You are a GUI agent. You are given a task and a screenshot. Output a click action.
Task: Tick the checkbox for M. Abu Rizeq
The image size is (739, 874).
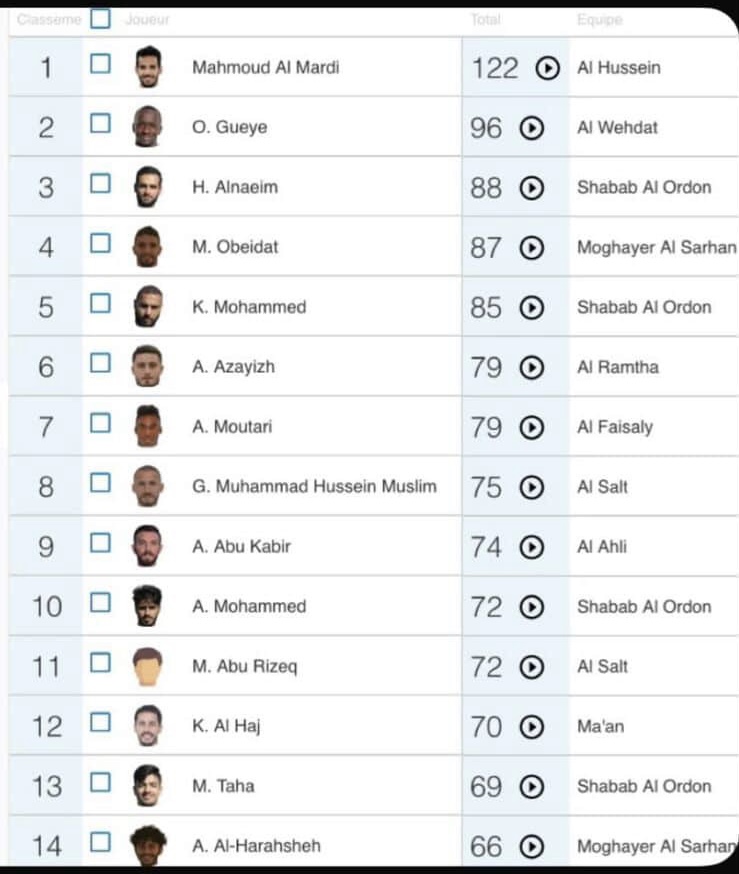tap(100, 663)
